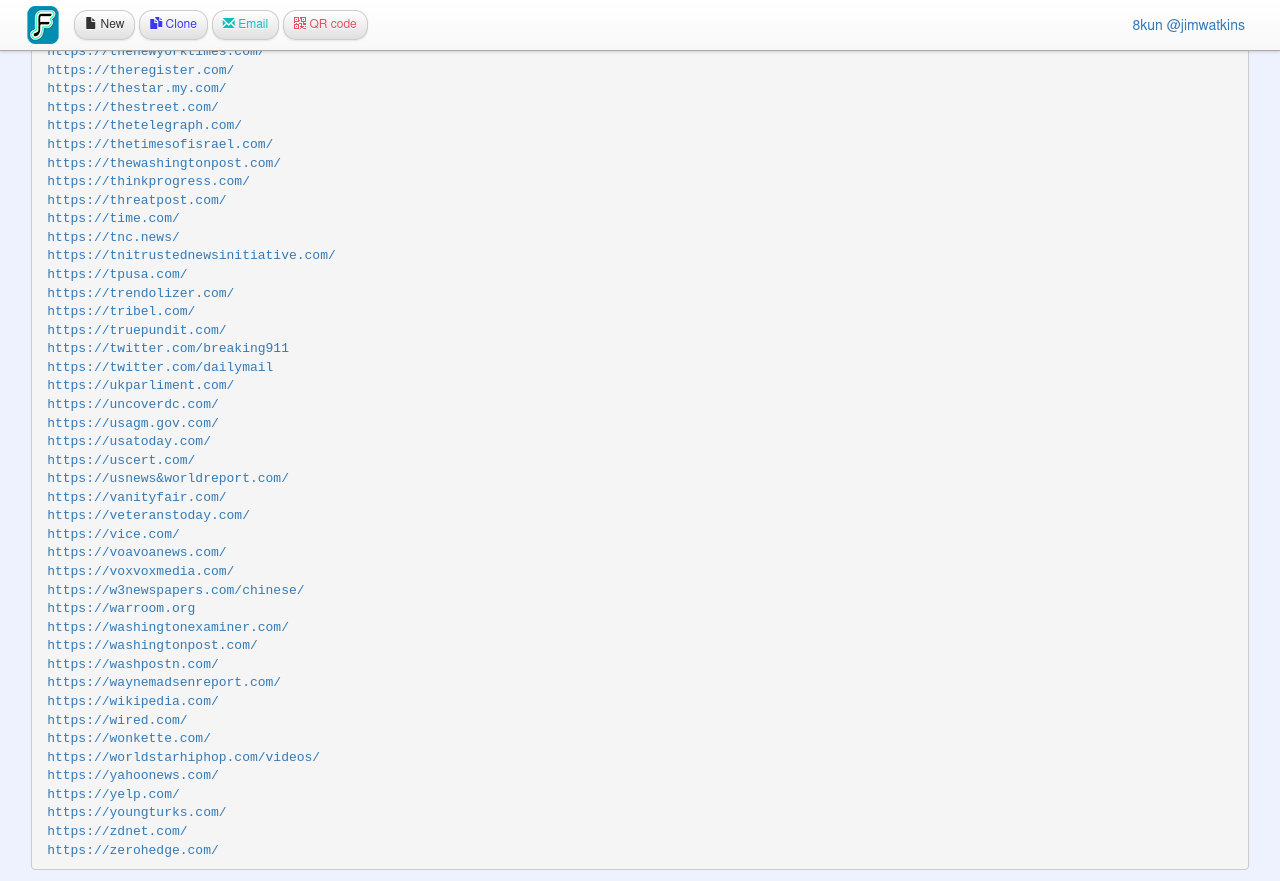Click the PrivateBin F logo icon

(x=43, y=25)
